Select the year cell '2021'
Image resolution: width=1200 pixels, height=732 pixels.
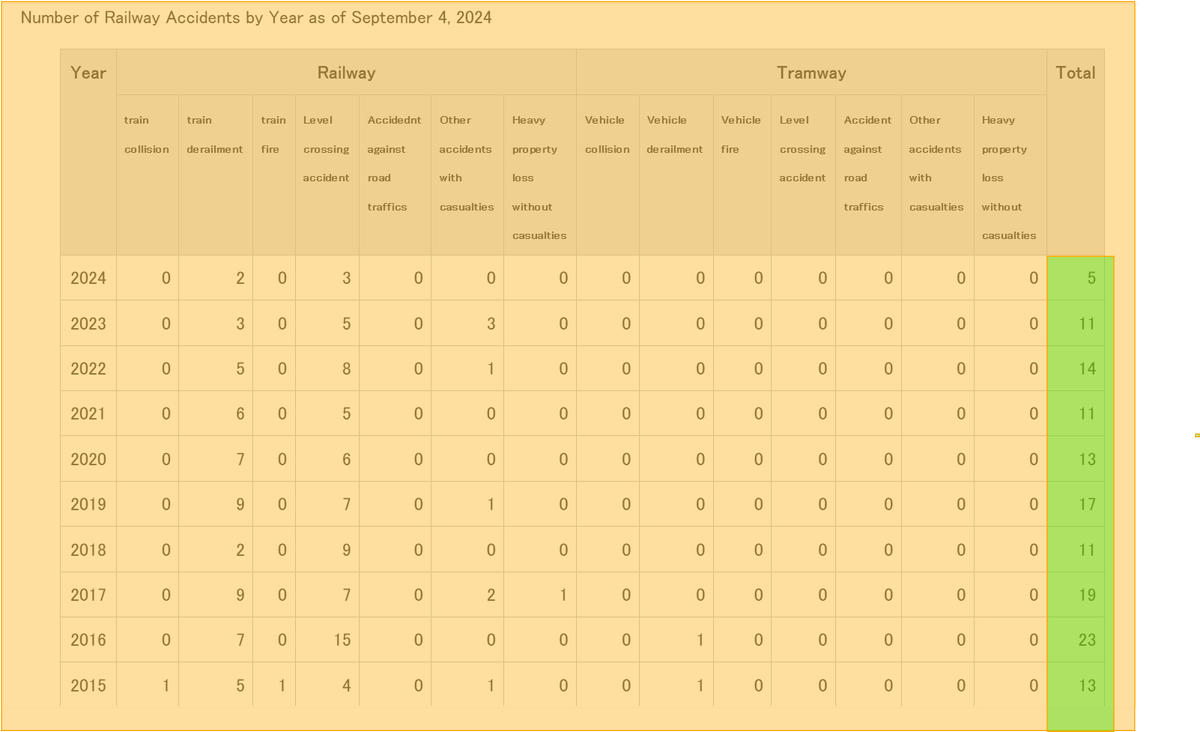pos(88,414)
